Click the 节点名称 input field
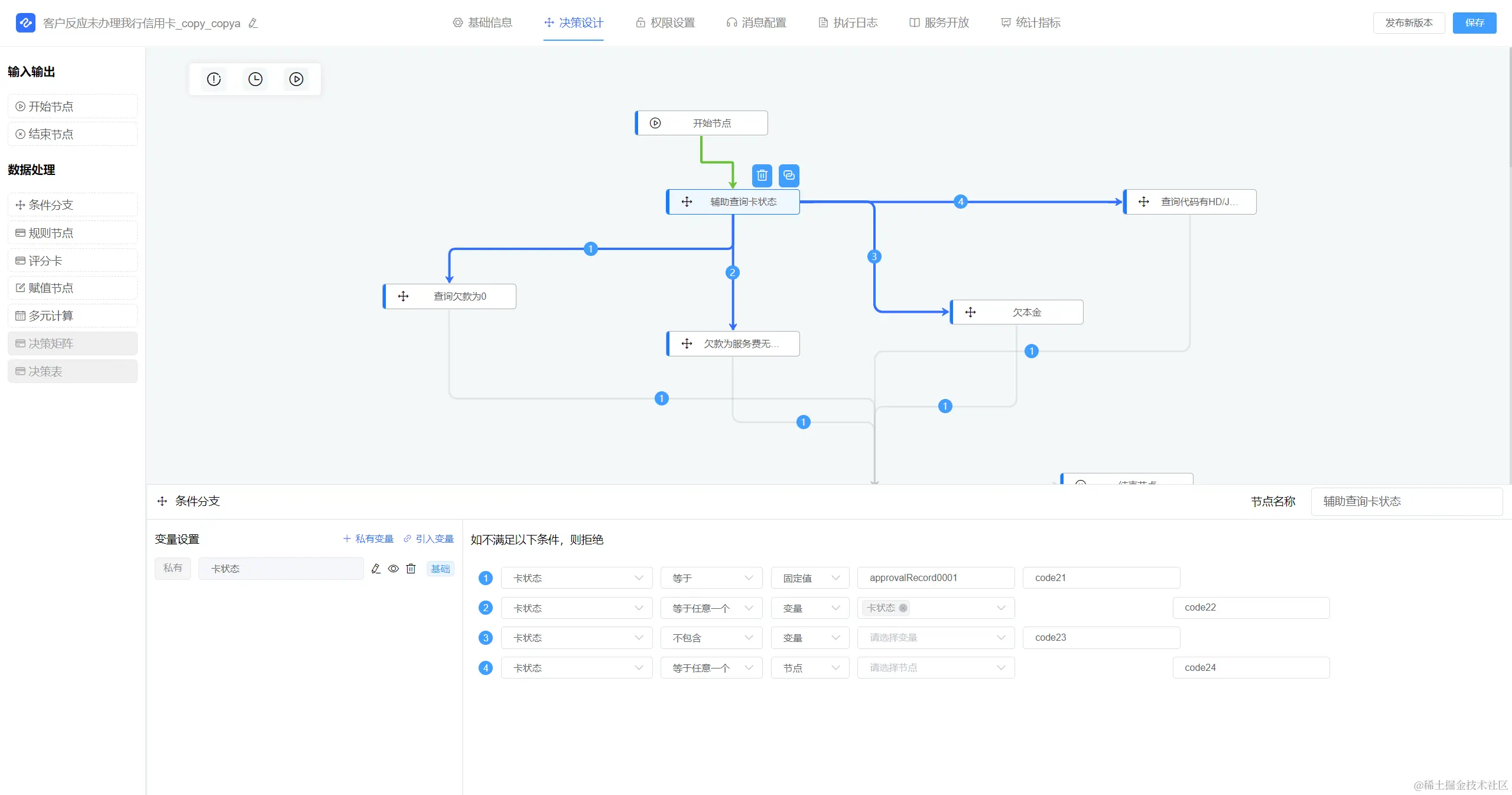1512x795 pixels. [1406, 501]
